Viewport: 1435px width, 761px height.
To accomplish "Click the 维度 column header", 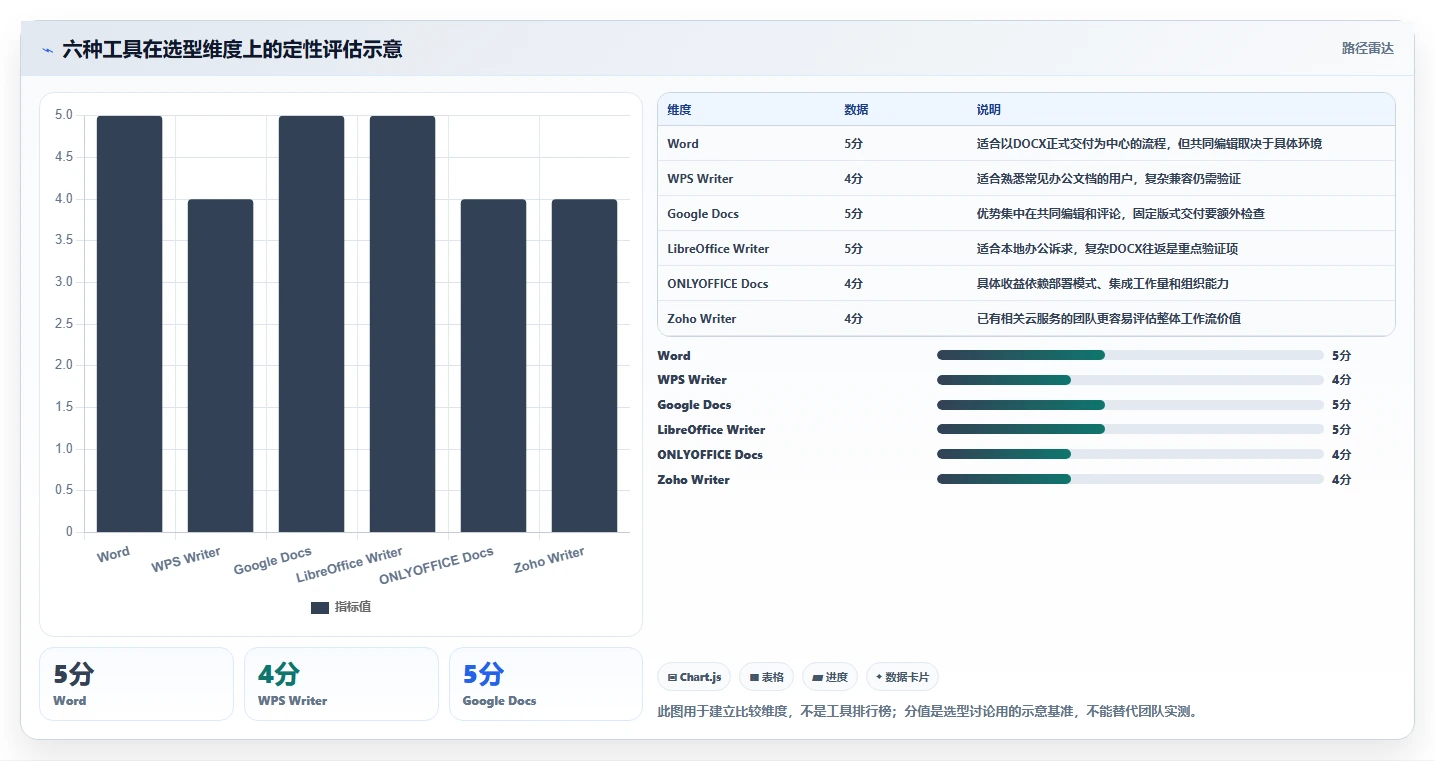I will tap(680, 110).
